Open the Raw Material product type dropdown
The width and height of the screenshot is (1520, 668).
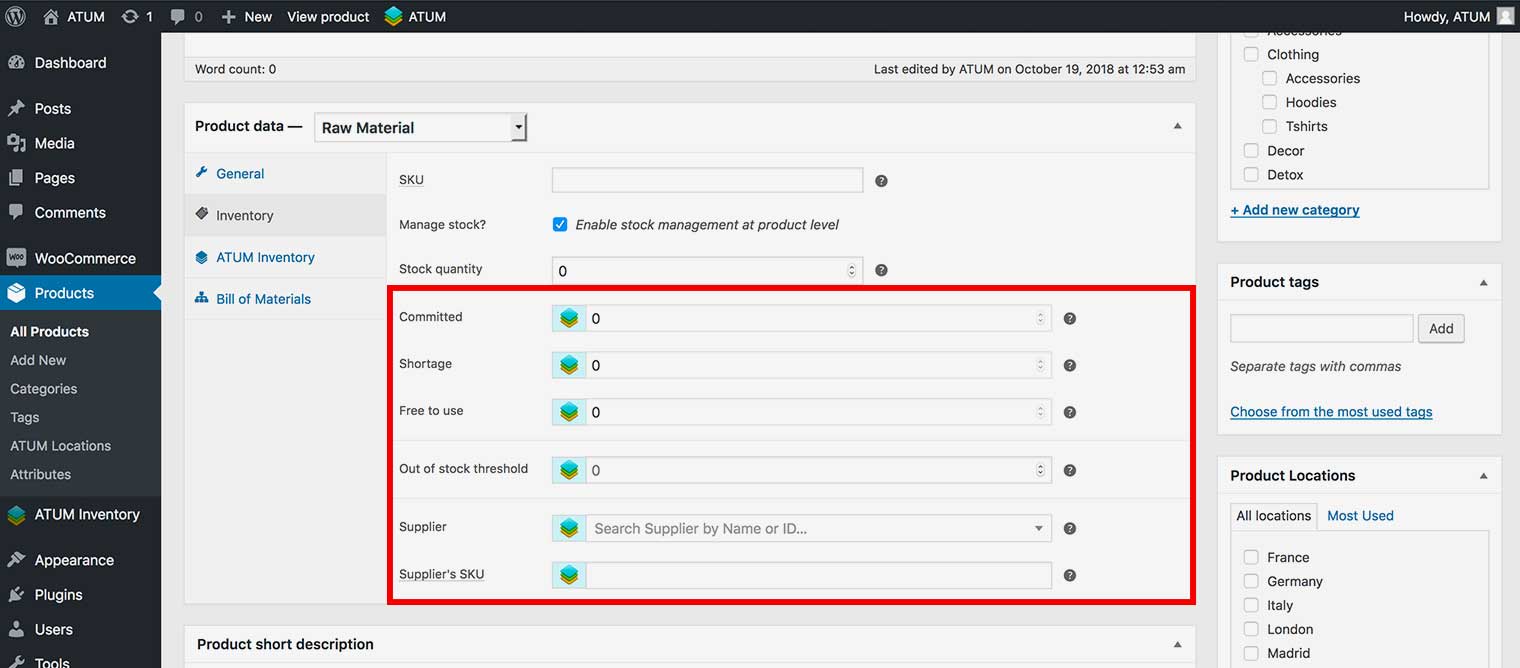click(420, 128)
